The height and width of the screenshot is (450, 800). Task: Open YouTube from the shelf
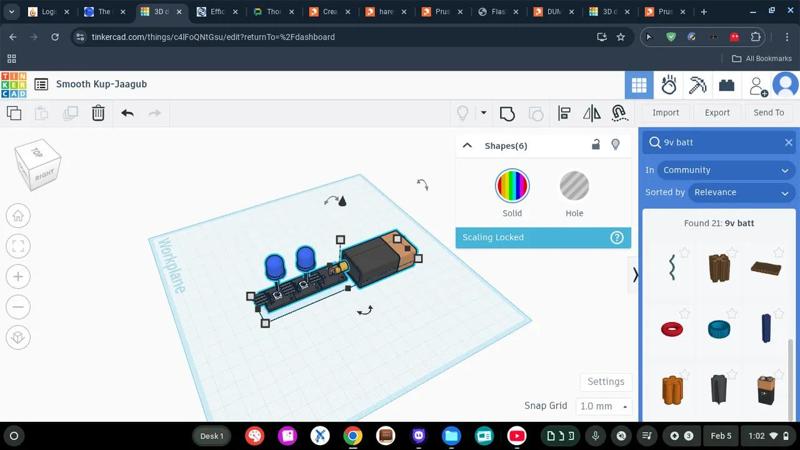(x=516, y=436)
